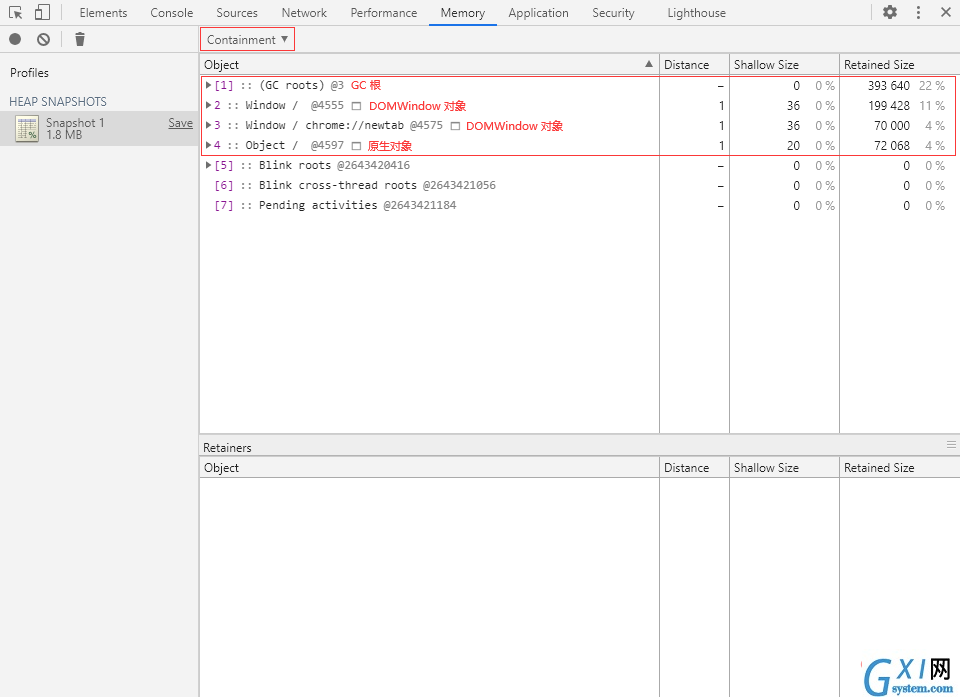Sort by the top Distance column header
The image size is (960, 697).
point(694,65)
